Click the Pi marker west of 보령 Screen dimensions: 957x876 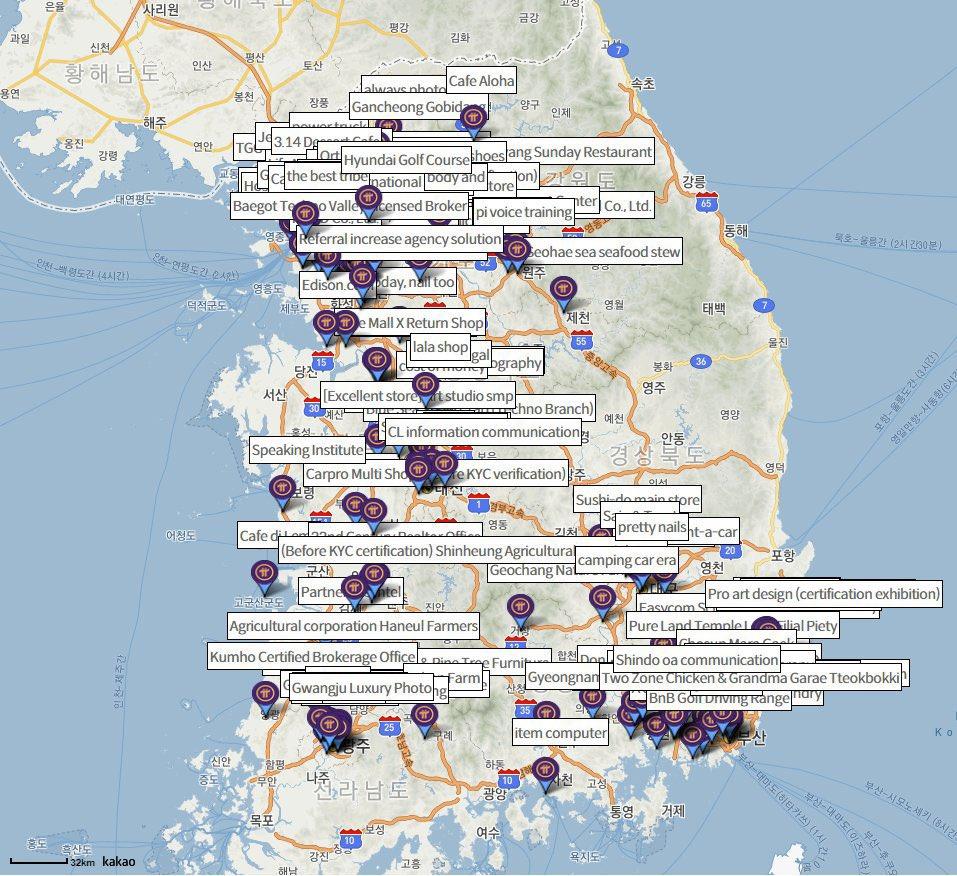(x=281, y=490)
